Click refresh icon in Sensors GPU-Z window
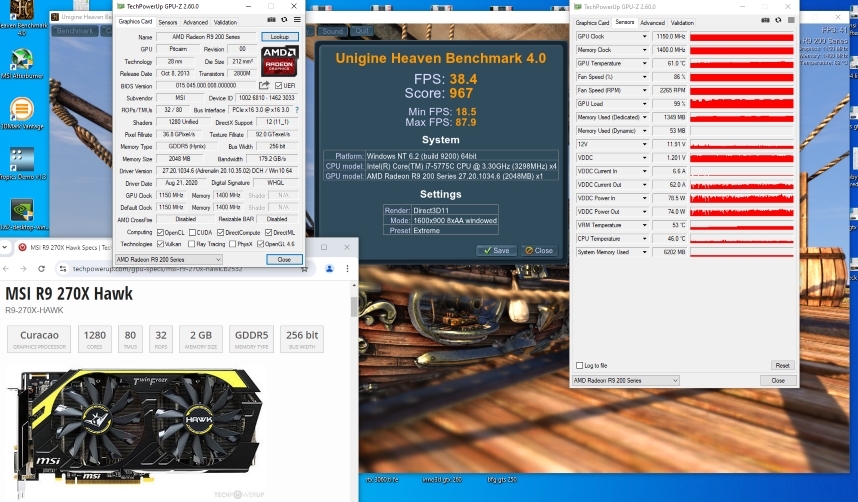 click(778, 20)
